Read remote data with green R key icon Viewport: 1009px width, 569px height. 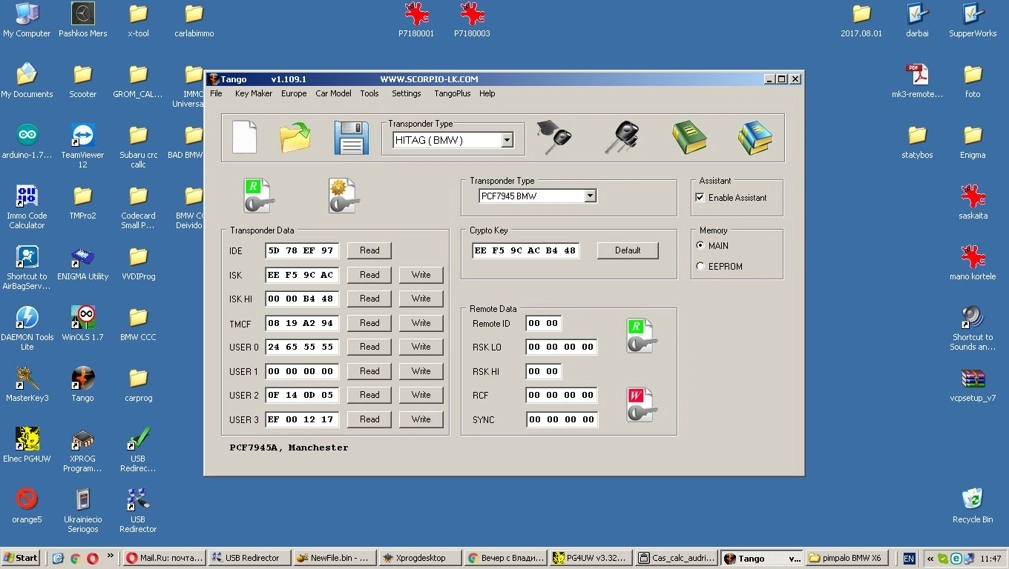(x=640, y=335)
